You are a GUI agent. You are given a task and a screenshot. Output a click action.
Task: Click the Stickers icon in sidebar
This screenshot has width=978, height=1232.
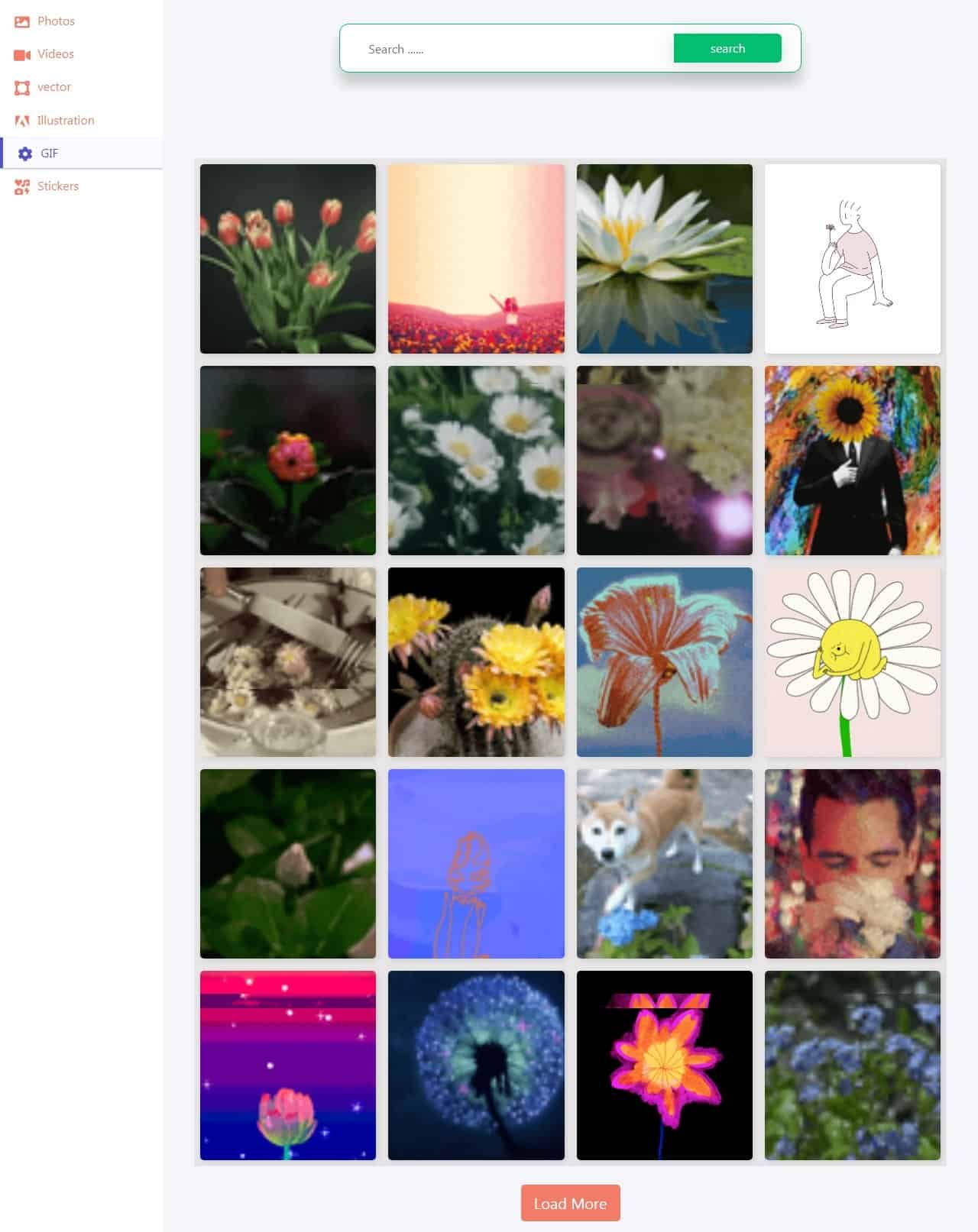point(22,186)
